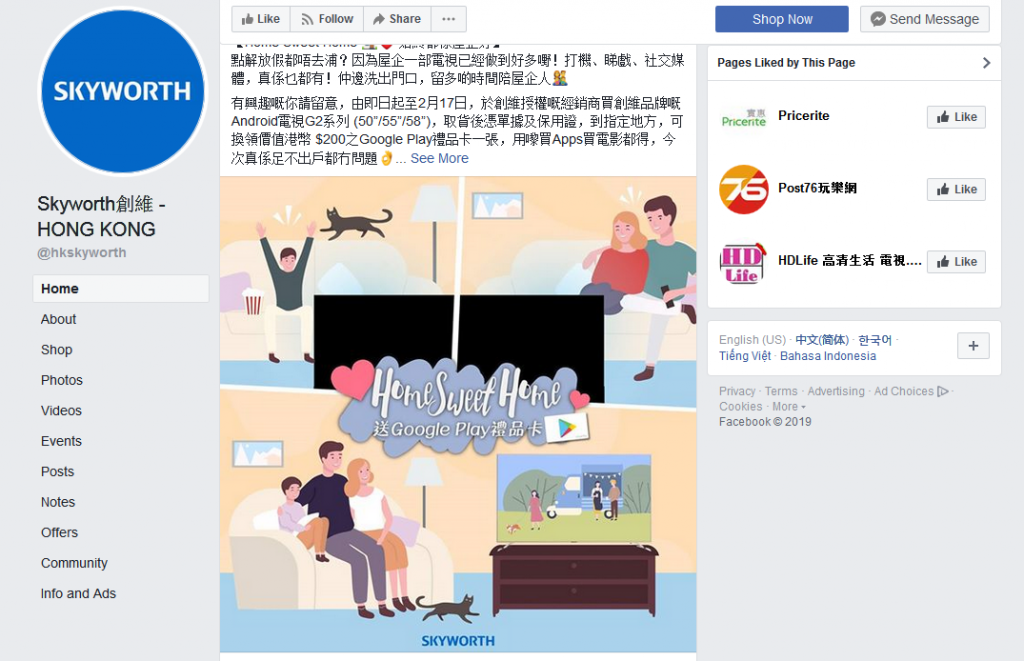Image resolution: width=1024 pixels, height=661 pixels.
Task: Like the Pricerite page
Action: [956, 117]
